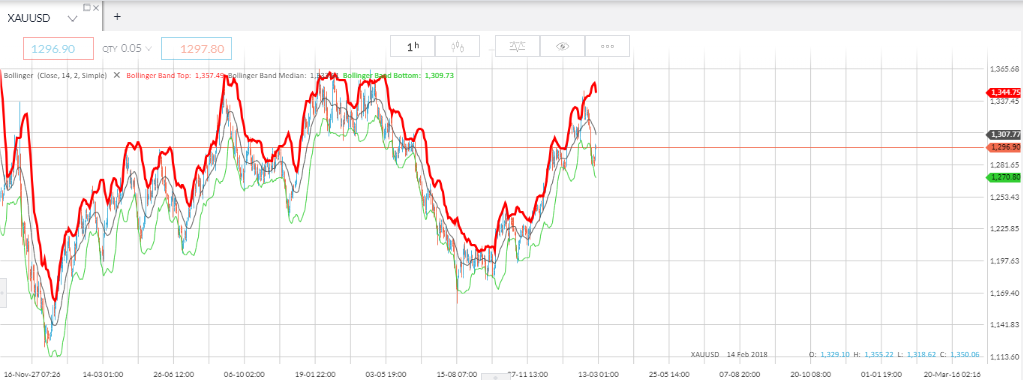Close the XAUUSD chart tab
Viewport: 1023px width, 380px height.
coord(97,7)
